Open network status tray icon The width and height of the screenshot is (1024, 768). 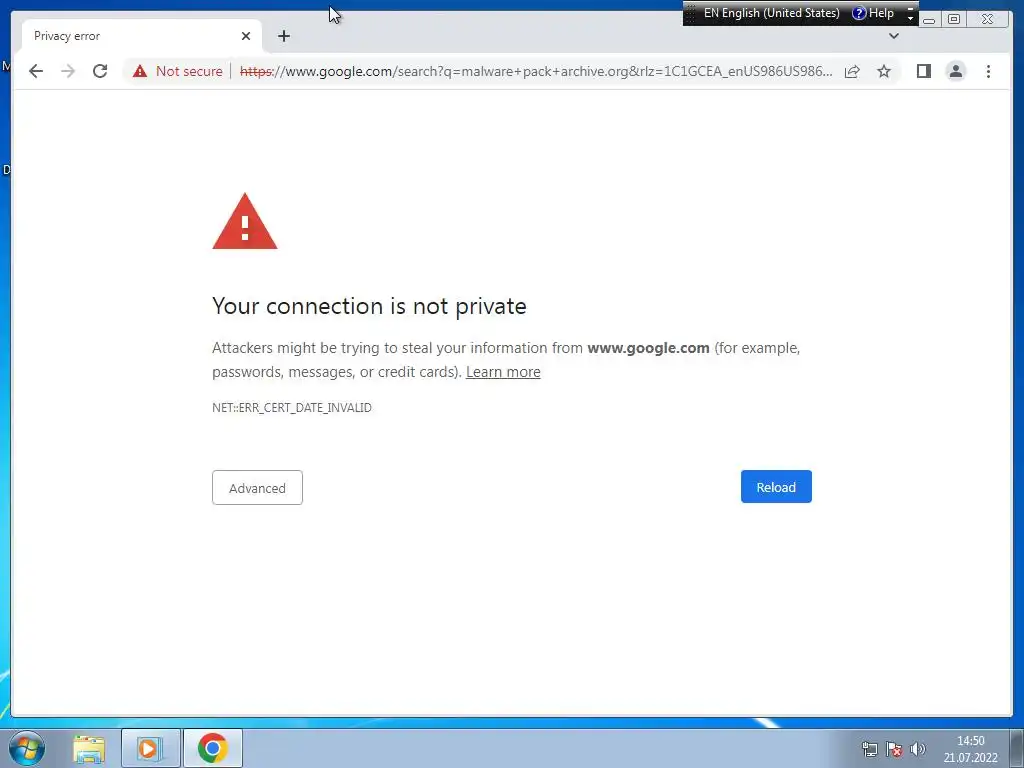869,749
